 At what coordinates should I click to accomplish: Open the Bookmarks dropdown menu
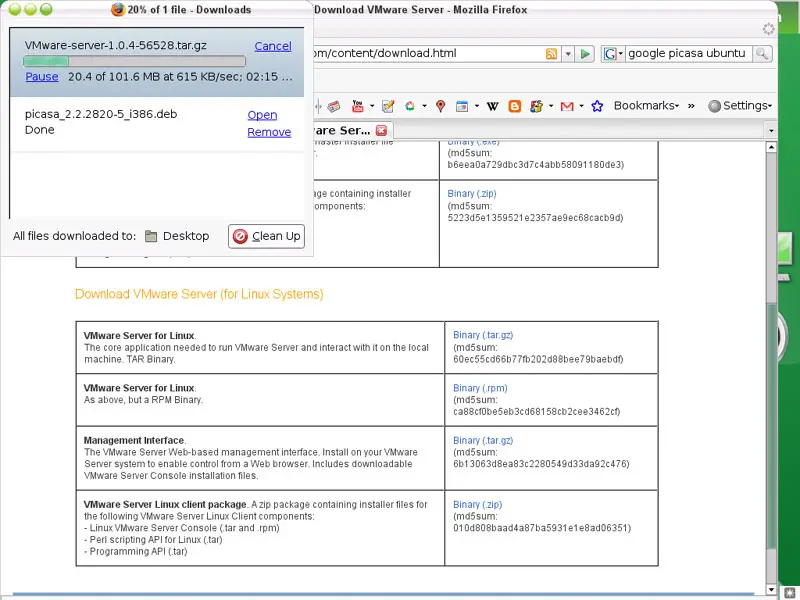click(646, 106)
